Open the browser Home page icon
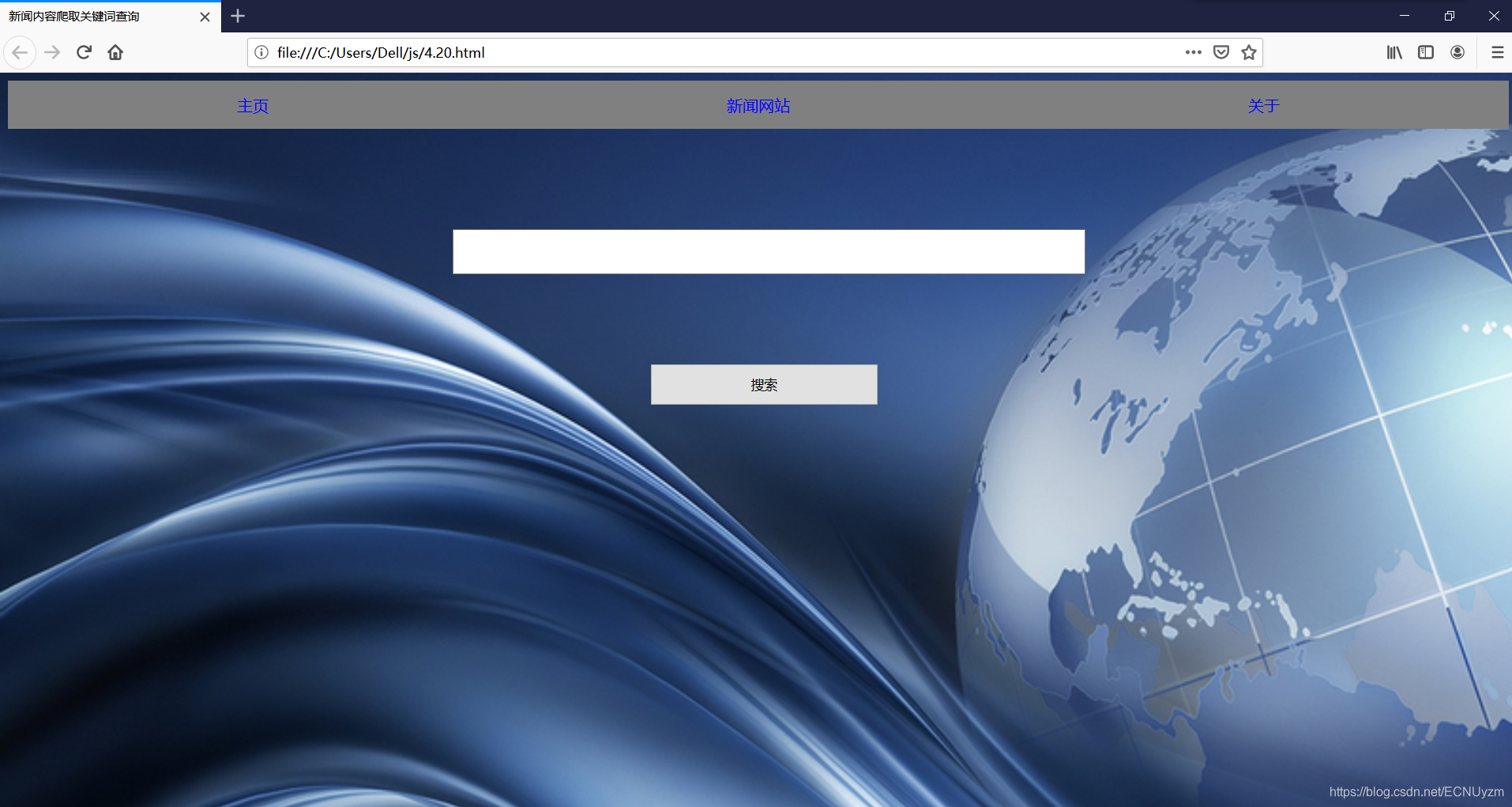The height and width of the screenshot is (807, 1512). 115,53
